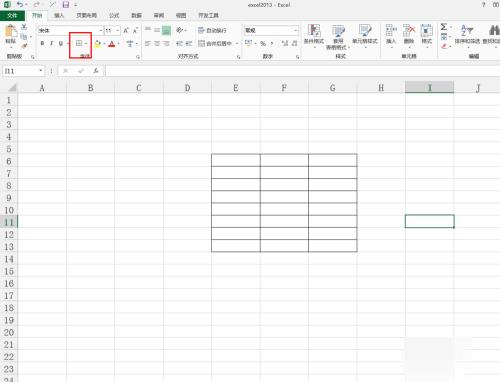Toggle Italic formatting

pyautogui.click(x=51, y=43)
